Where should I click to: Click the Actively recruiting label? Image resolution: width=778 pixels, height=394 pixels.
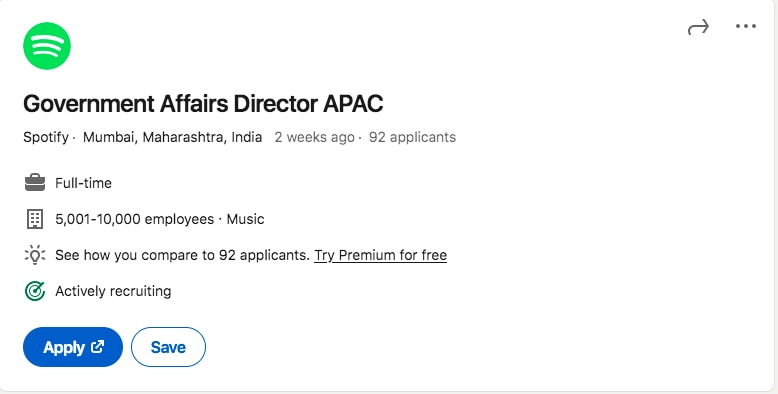point(113,291)
